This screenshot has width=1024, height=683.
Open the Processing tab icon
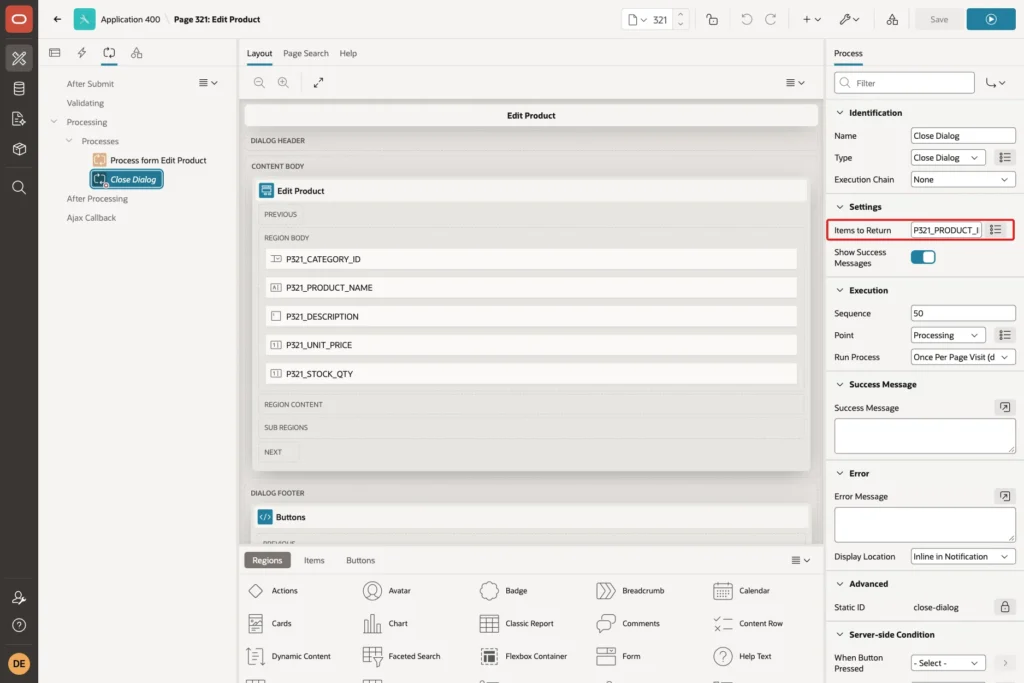[109, 53]
